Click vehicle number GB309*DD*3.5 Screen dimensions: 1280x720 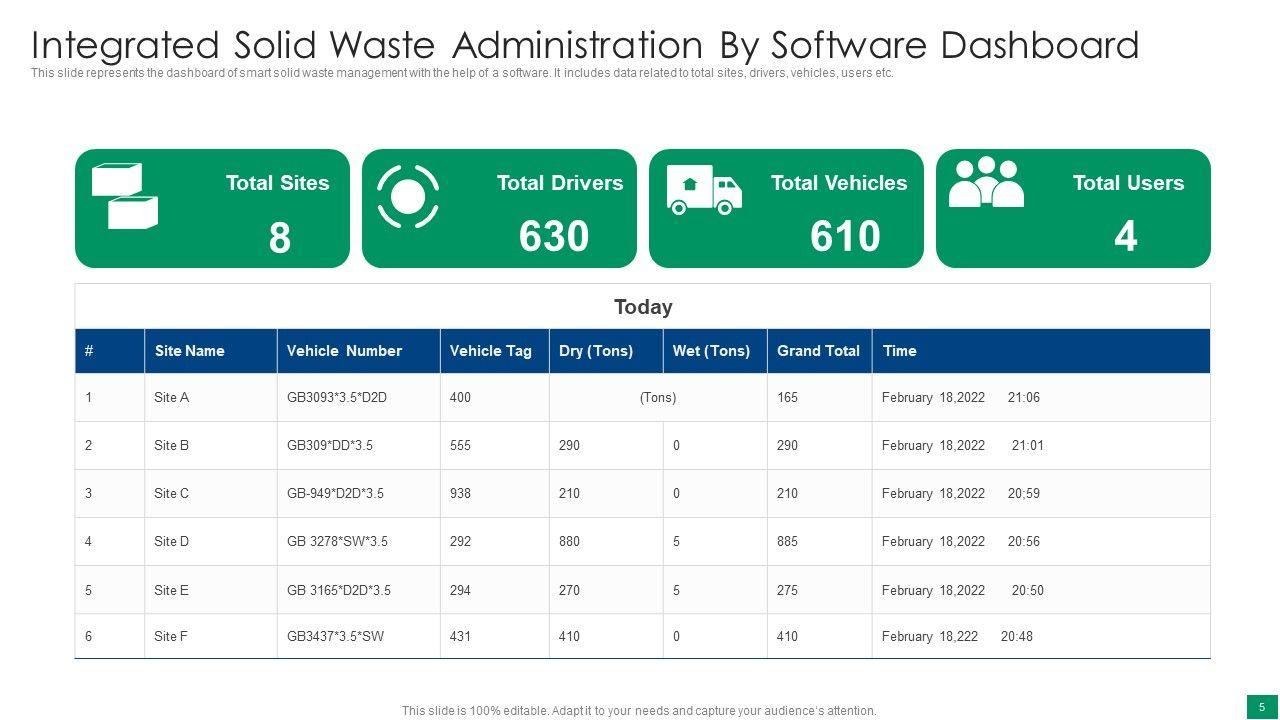(329, 446)
